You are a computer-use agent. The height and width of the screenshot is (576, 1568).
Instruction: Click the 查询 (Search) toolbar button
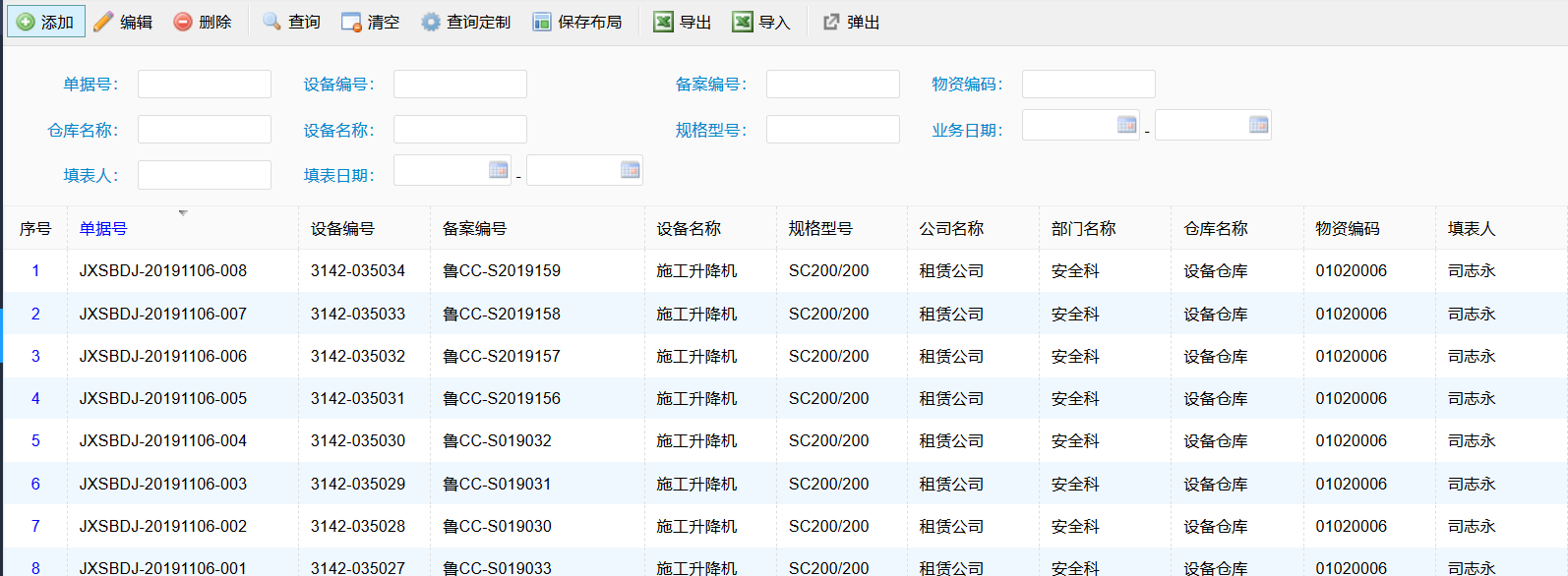[292, 22]
